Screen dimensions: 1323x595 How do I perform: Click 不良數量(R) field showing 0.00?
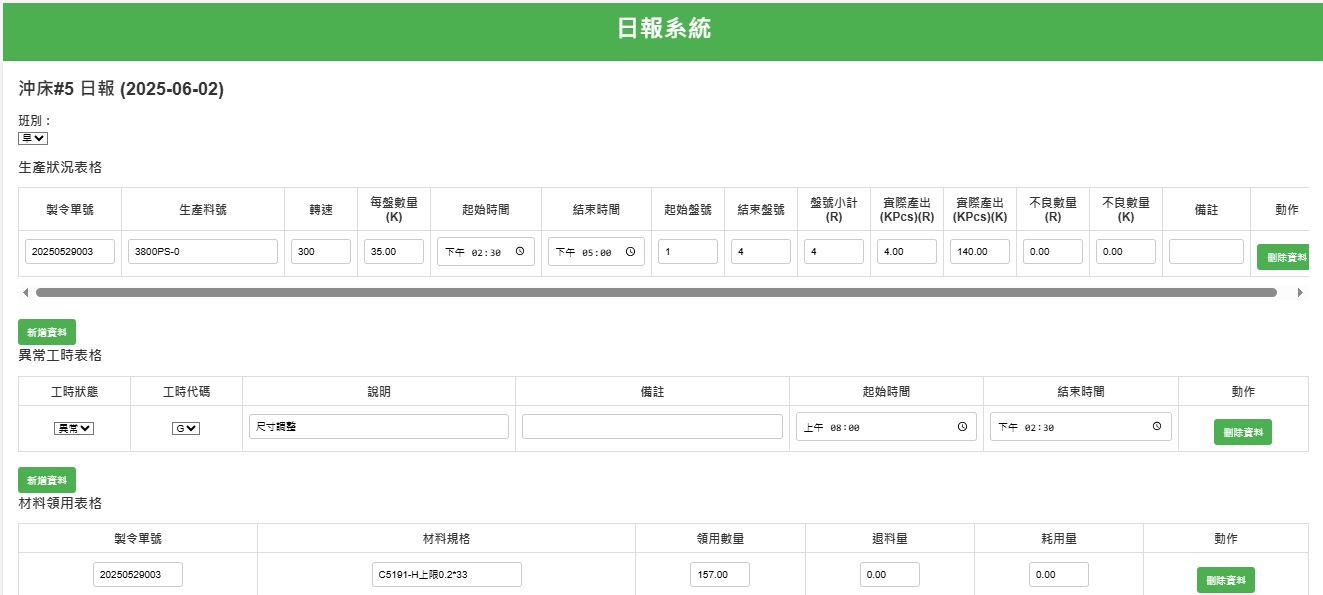[1053, 252]
